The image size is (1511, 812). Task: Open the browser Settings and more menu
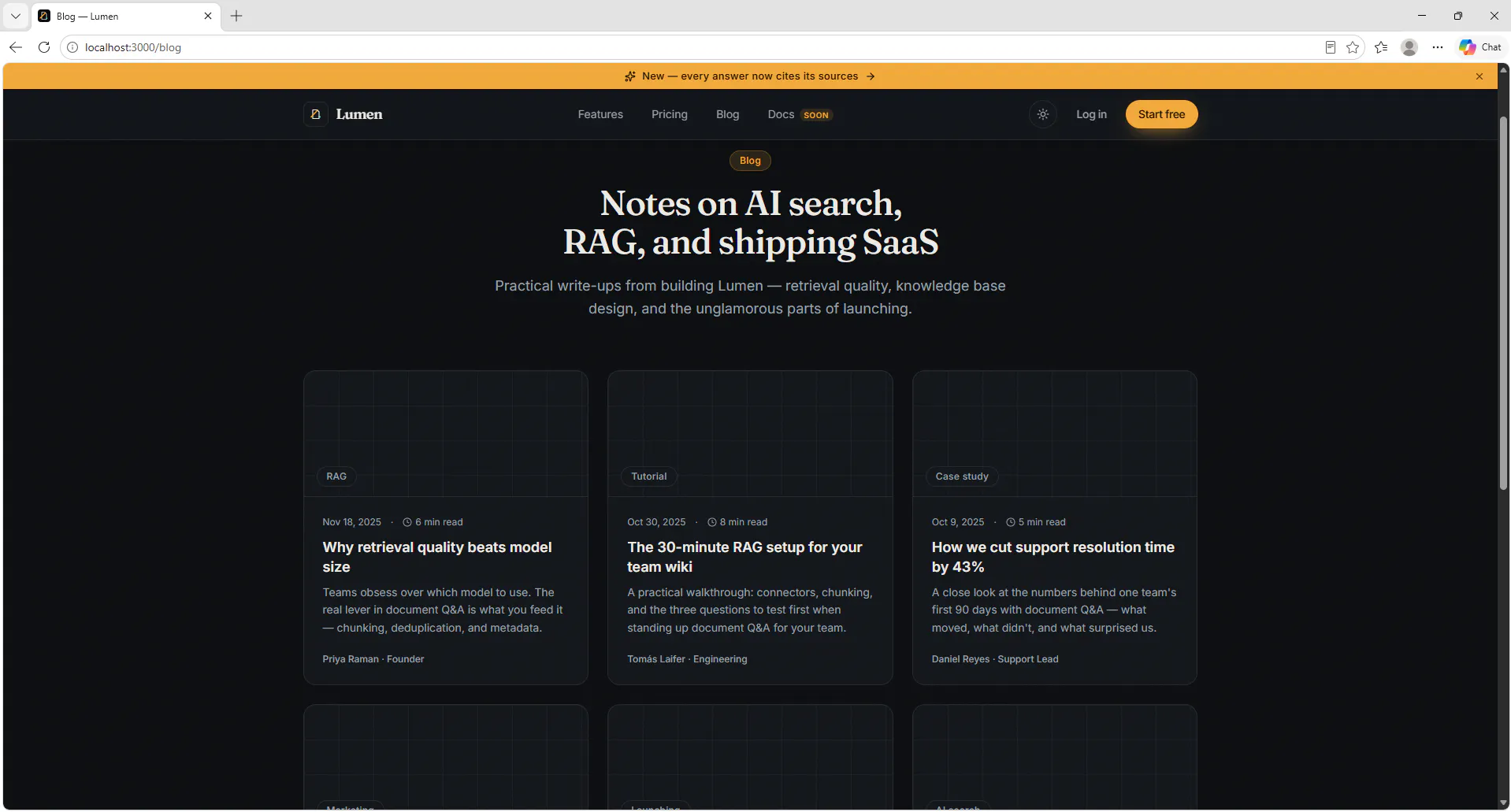pyautogui.click(x=1438, y=47)
